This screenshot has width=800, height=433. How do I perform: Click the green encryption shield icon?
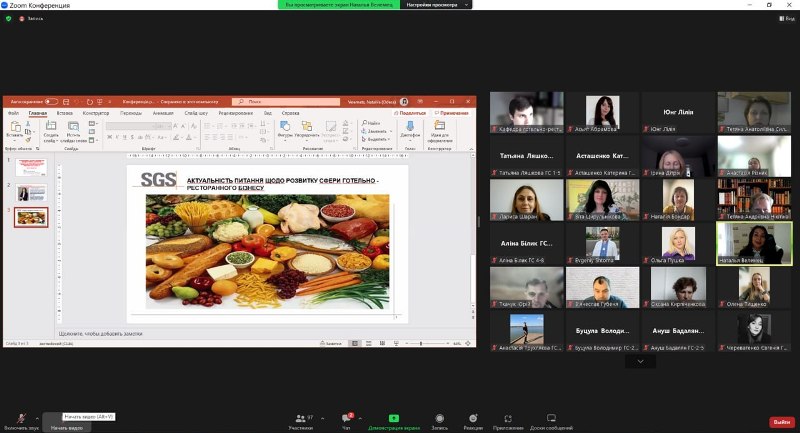coord(9,18)
